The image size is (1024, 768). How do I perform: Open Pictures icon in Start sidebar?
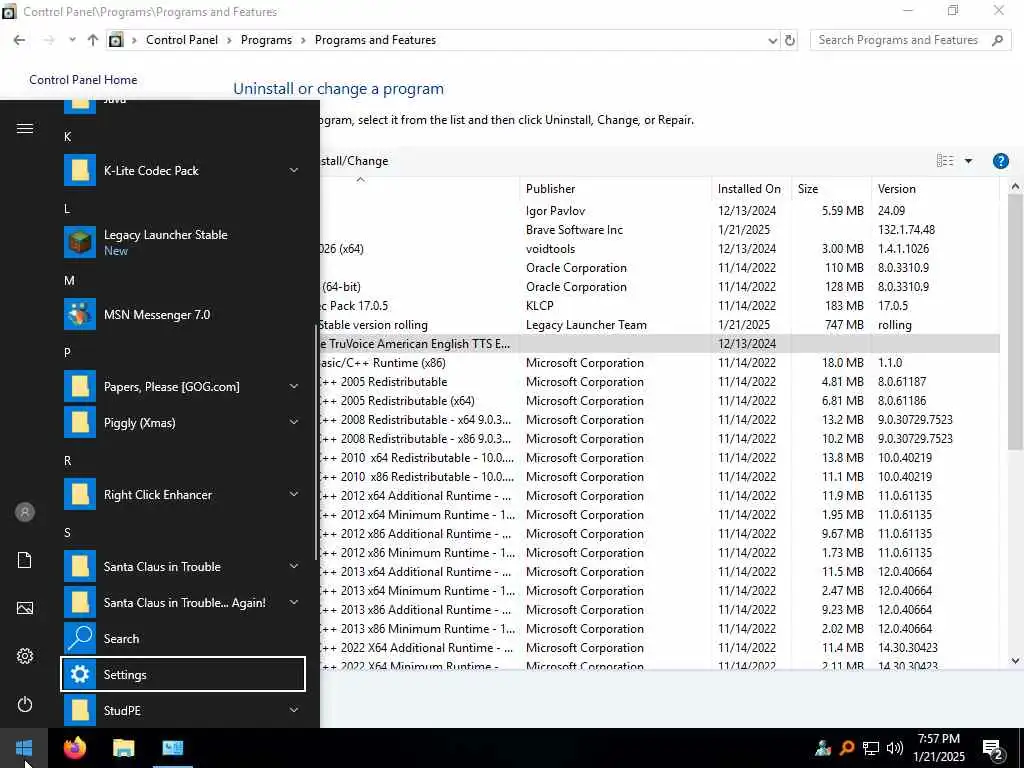pyautogui.click(x=25, y=608)
